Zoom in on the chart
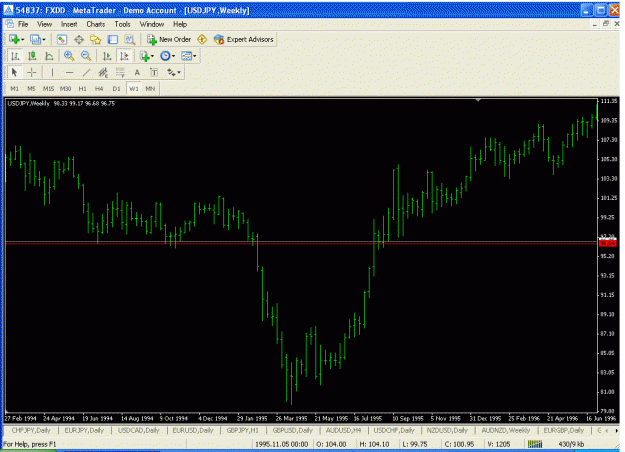 tap(69, 56)
